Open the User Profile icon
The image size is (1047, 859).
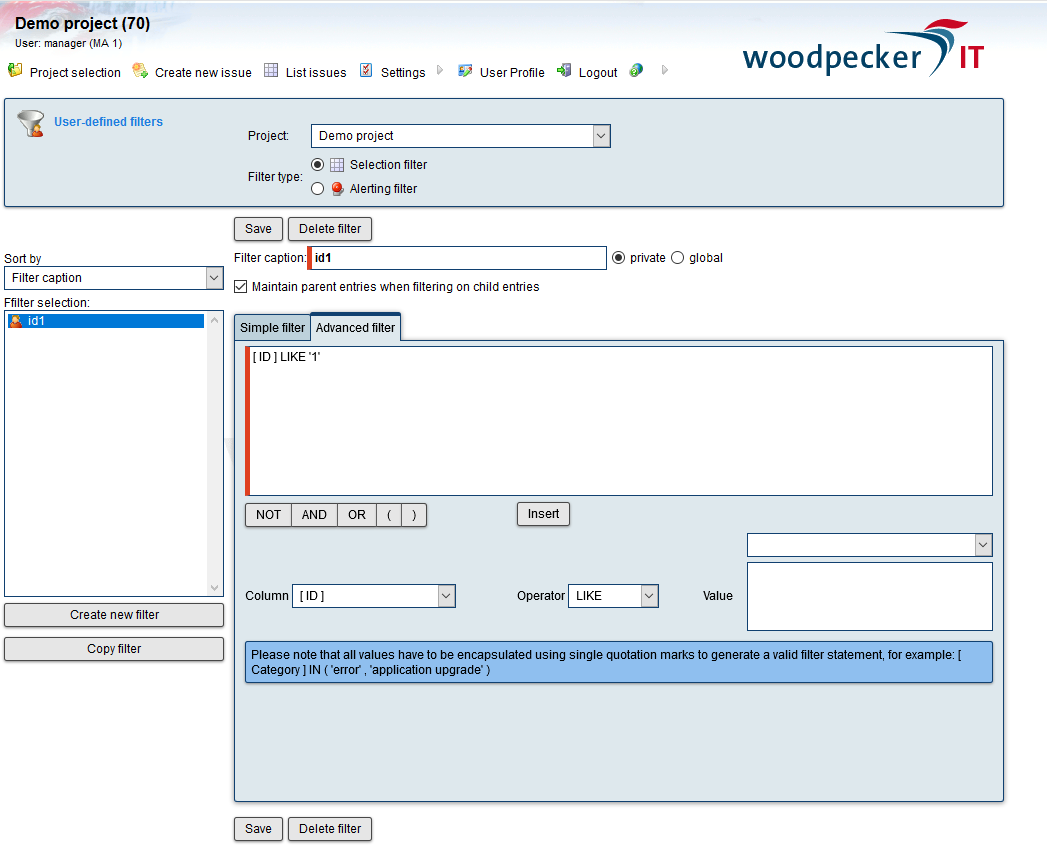click(x=465, y=70)
